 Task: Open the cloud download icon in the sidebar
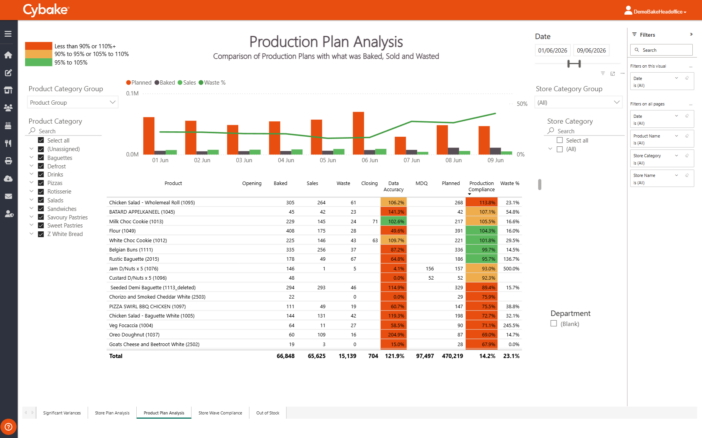8,179
